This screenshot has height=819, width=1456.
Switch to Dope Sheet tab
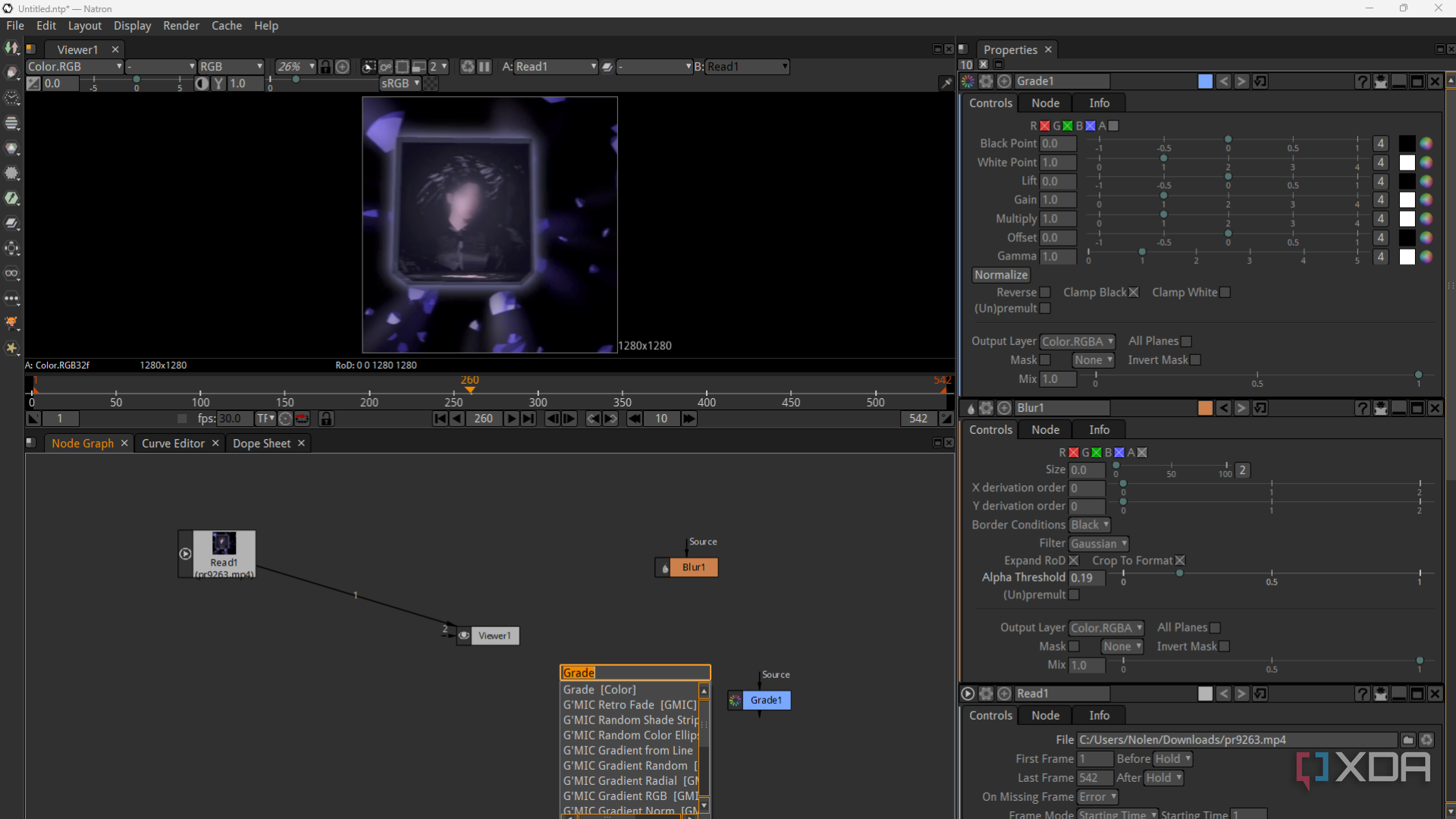262,444
